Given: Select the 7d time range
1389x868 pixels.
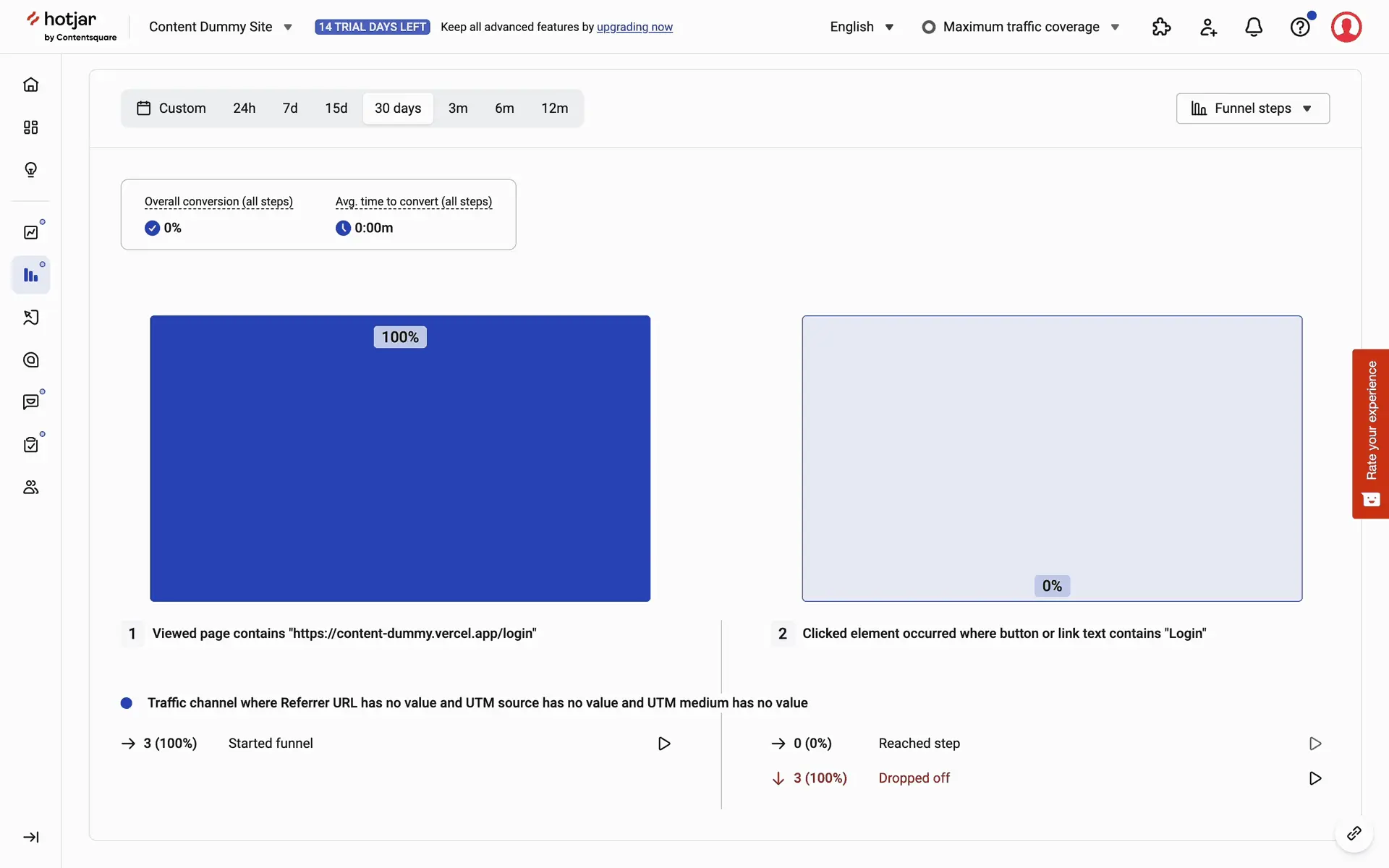Looking at the screenshot, I should tap(289, 109).
